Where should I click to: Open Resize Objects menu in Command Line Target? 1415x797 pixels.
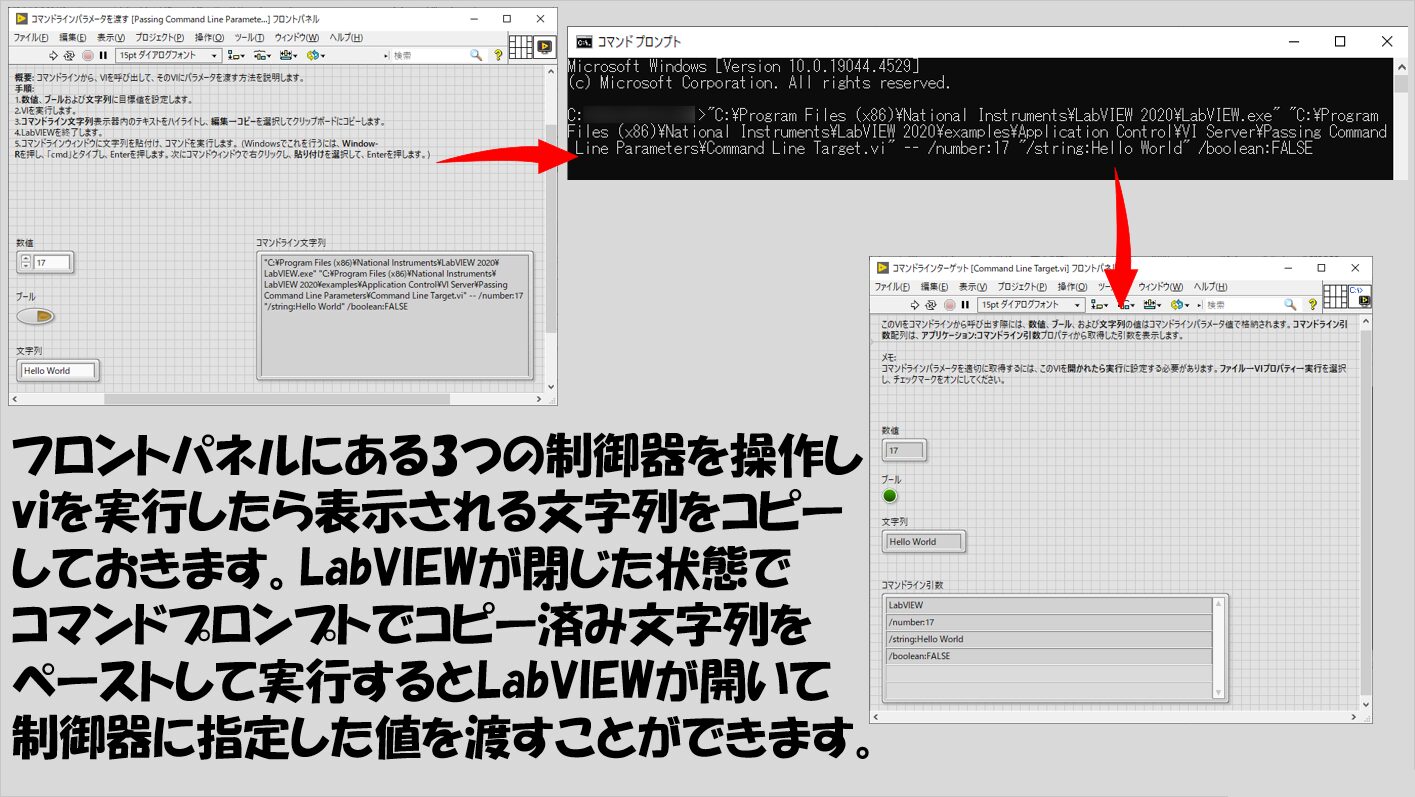tap(1153, 305)
